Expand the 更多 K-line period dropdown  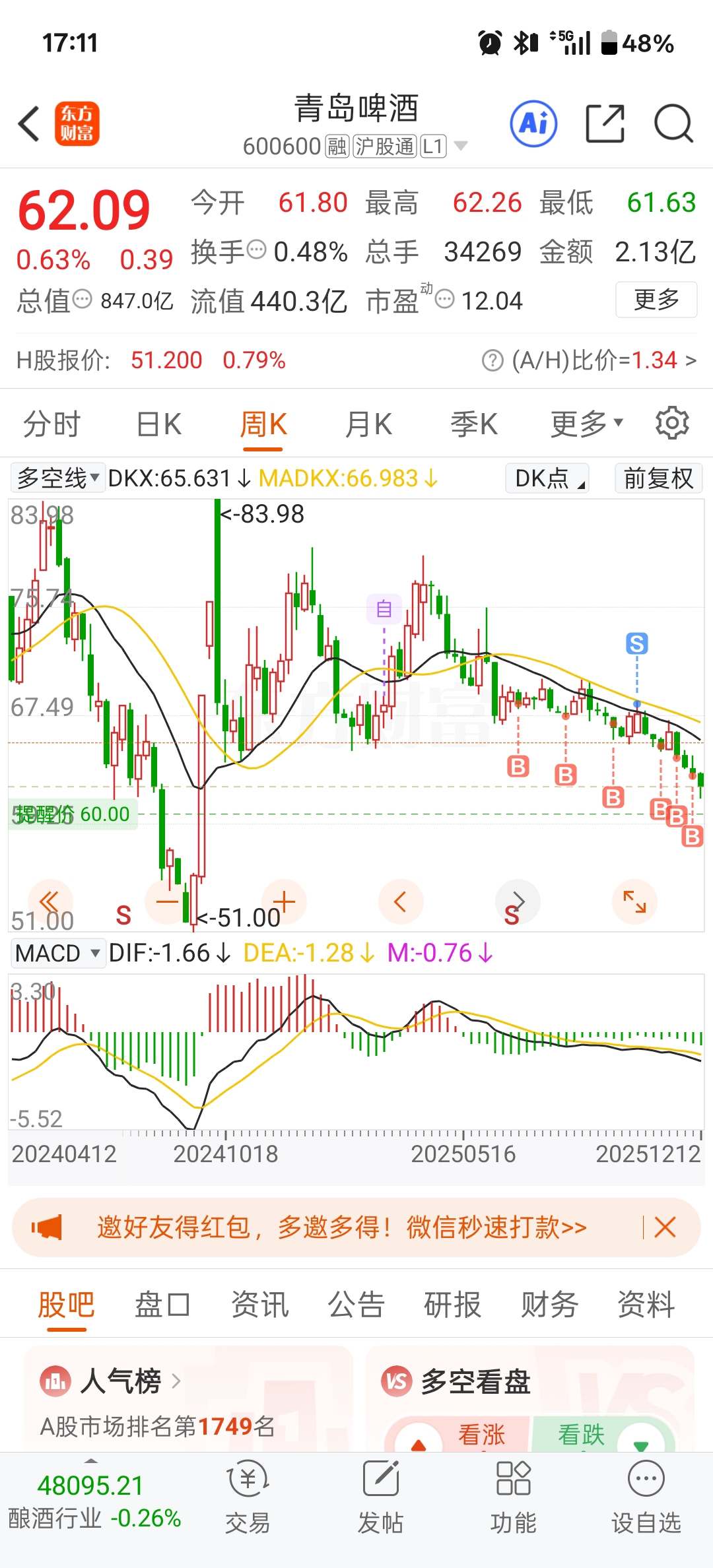pos(587,424)
